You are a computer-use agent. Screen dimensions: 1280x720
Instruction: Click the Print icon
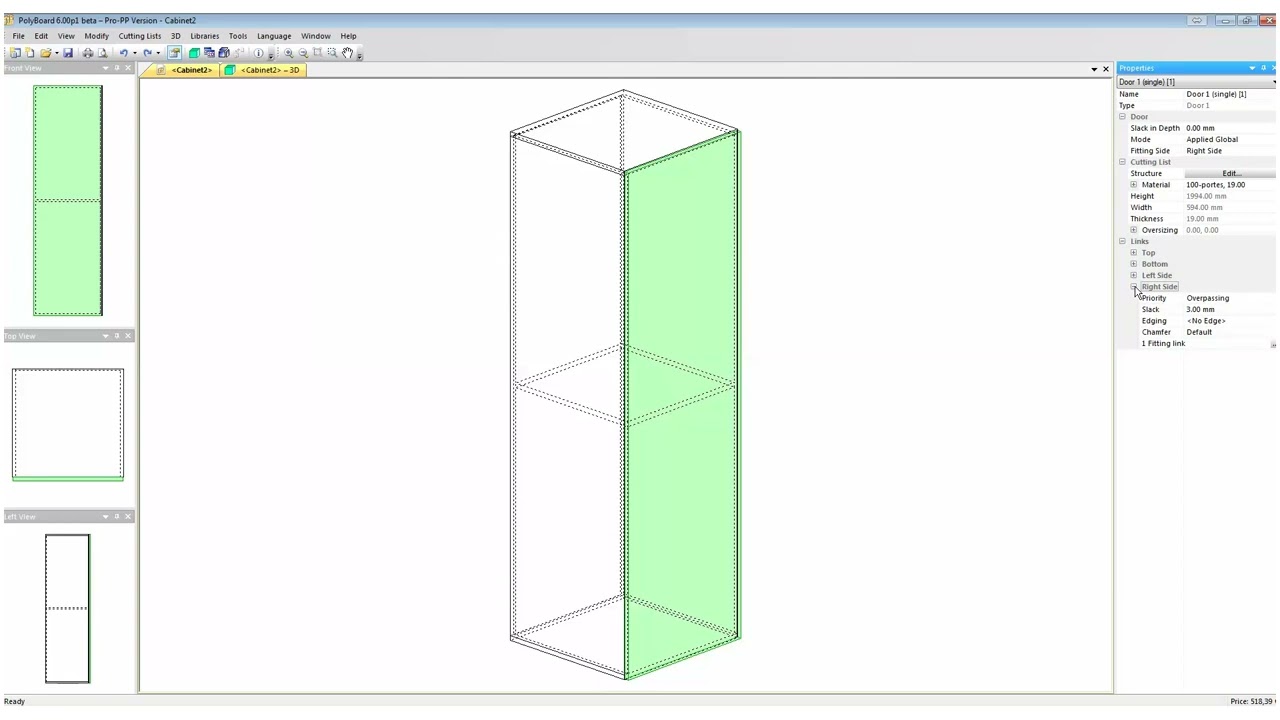tap(88, 53)
